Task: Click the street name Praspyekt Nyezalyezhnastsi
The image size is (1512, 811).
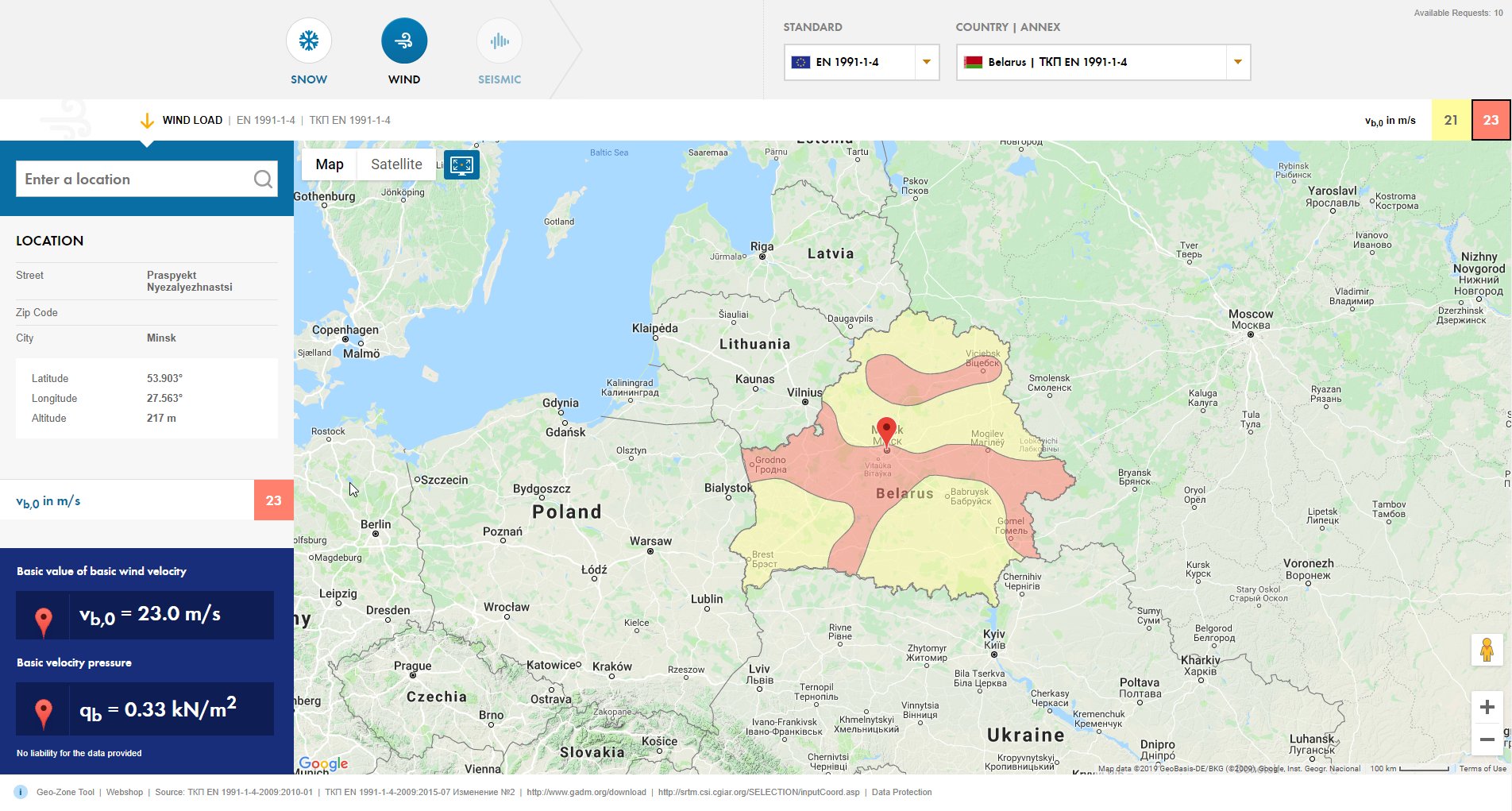Action: point(190,281)
